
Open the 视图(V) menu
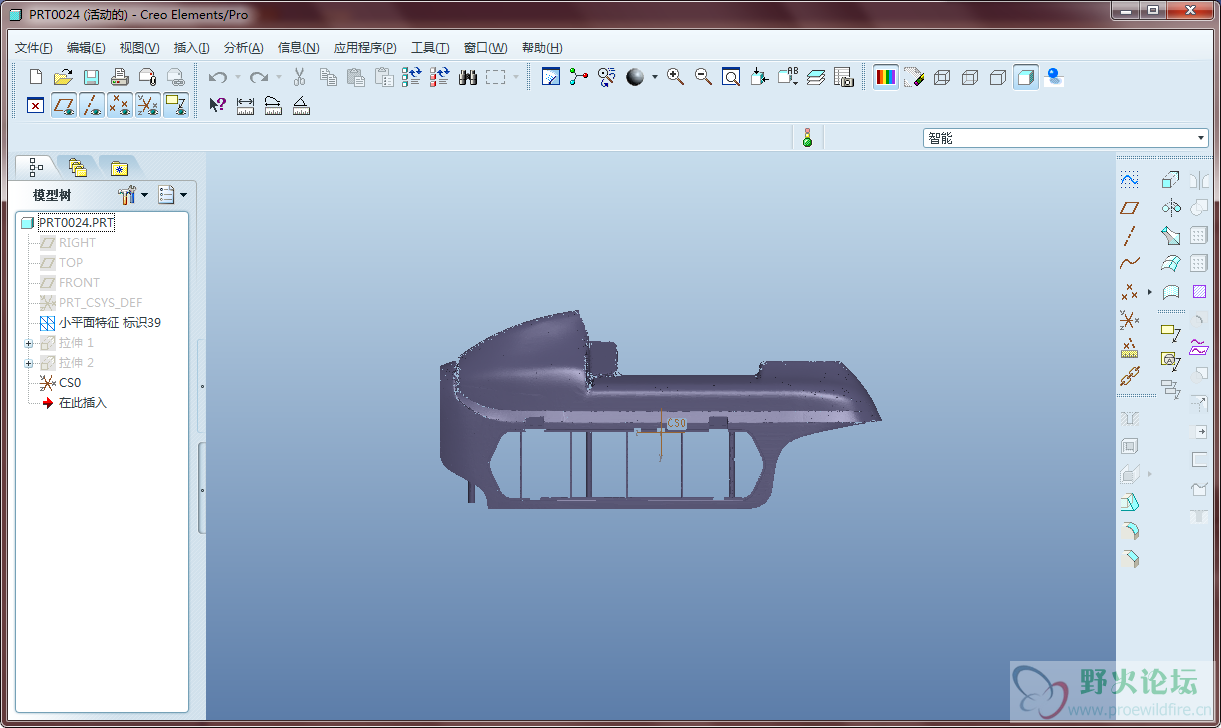(139, 48)
